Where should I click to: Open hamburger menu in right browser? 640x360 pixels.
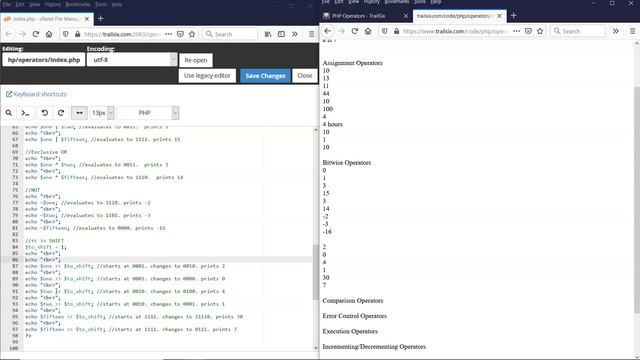[x=632, y=31]
